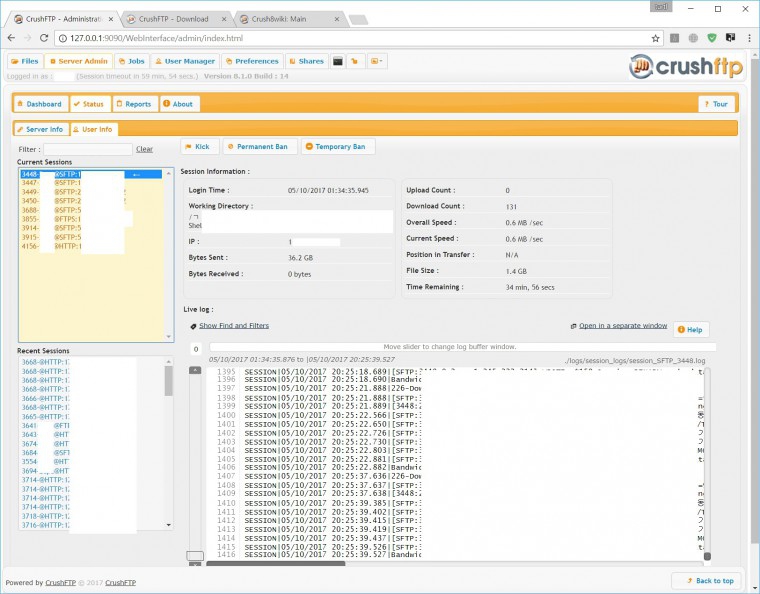The width and height of the screenshot is (760, 594).
Task: Select HTTP session 4156
Action: coord(91,247)
